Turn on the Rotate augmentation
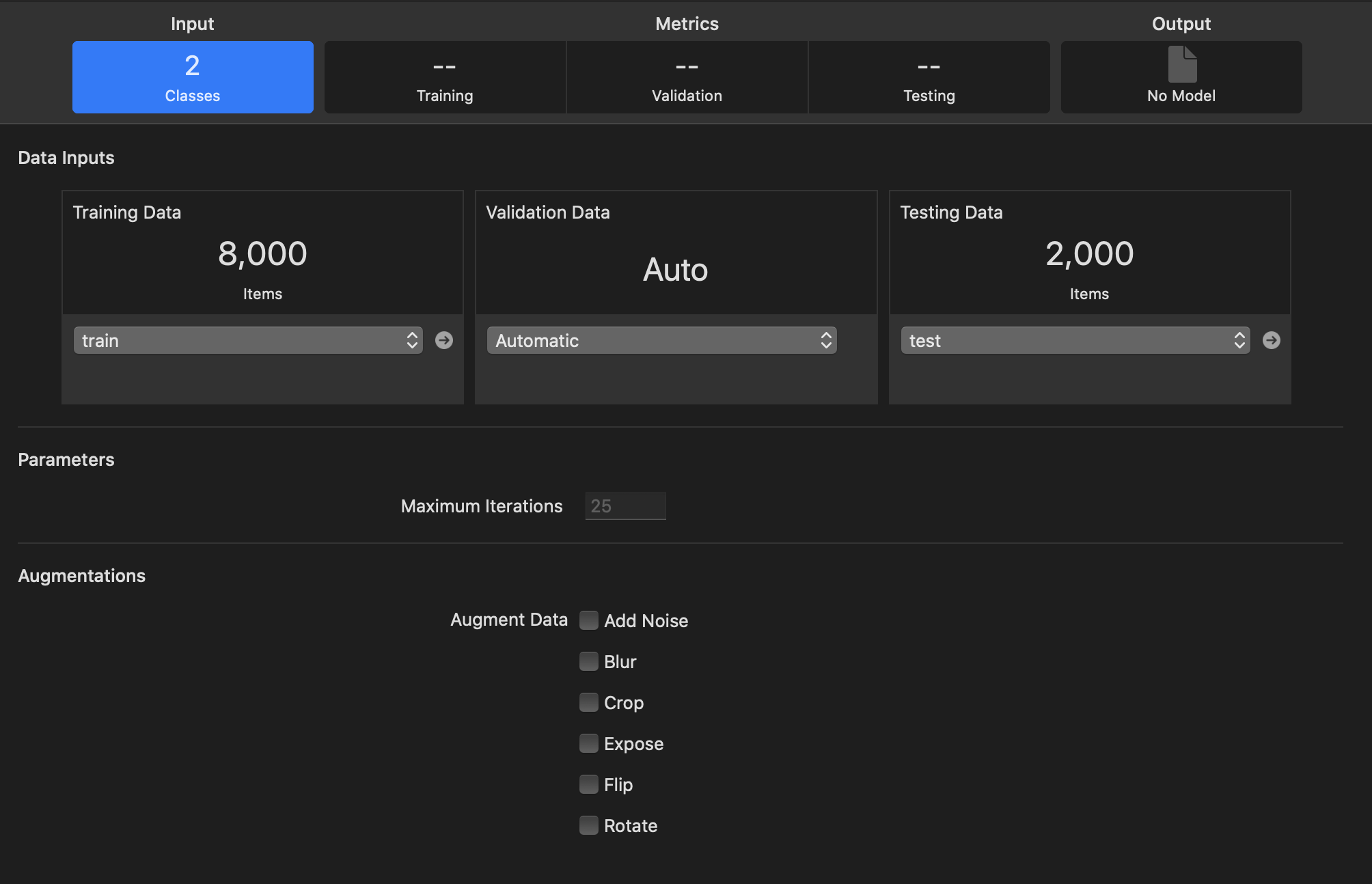This screenshot has width=1372, height=884. (x=589, y=825)
